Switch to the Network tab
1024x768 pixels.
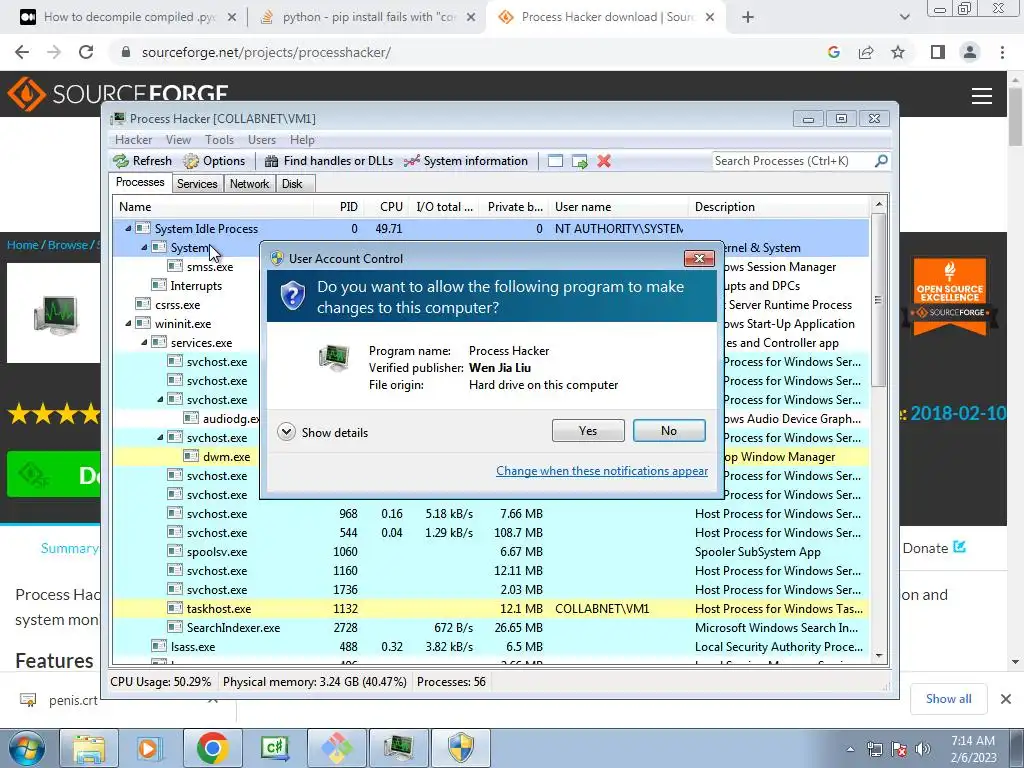pyautogui.click(x=249, y=184)
